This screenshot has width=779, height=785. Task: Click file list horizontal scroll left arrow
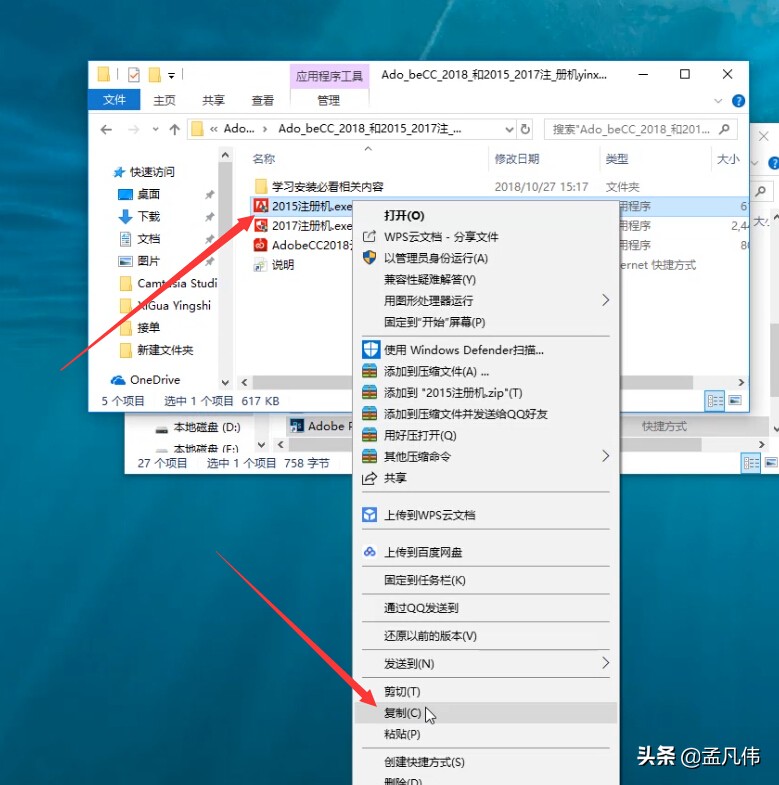(244, 382)
